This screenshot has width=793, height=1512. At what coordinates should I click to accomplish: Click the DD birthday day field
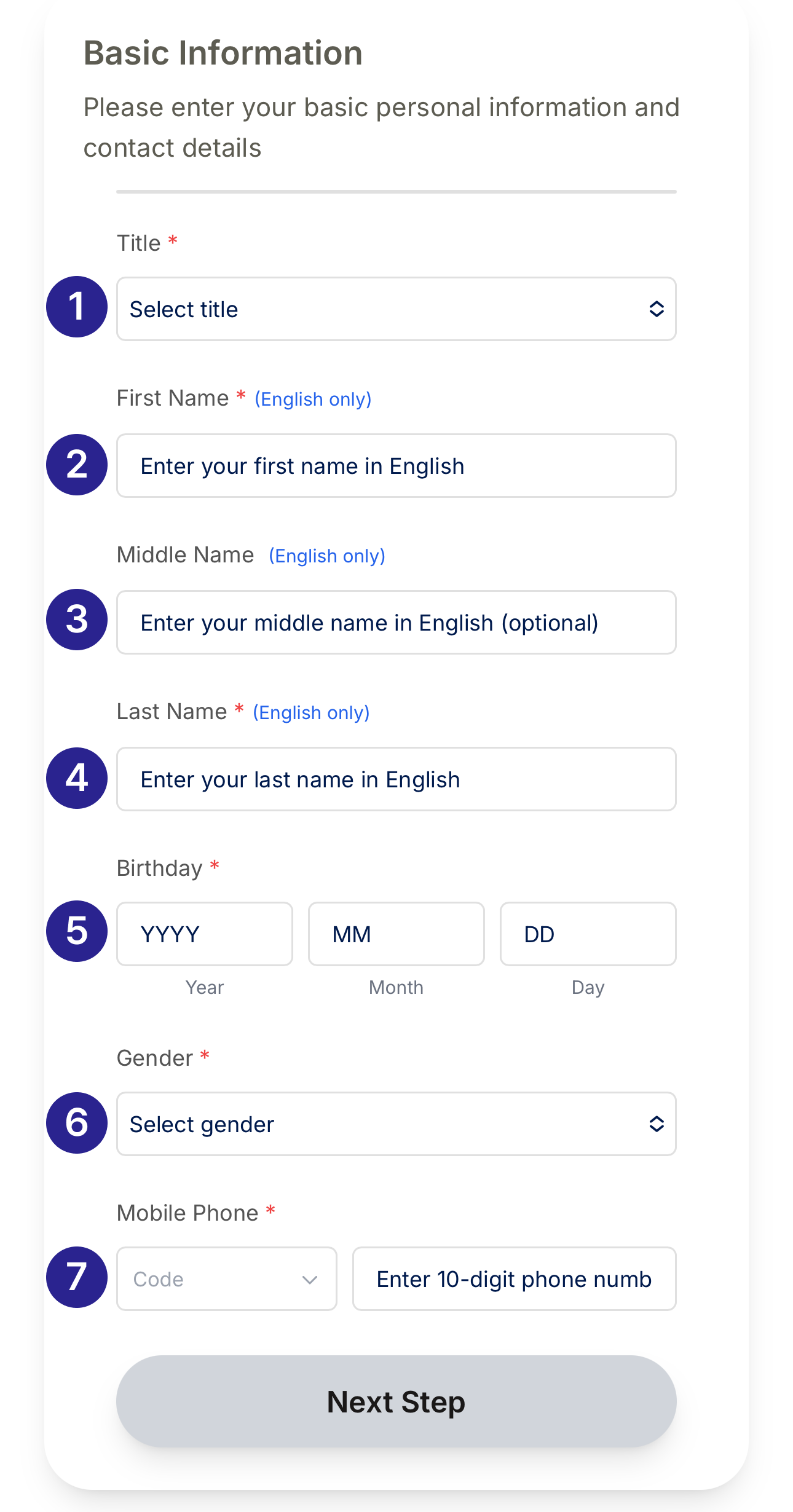pos(588,934)
